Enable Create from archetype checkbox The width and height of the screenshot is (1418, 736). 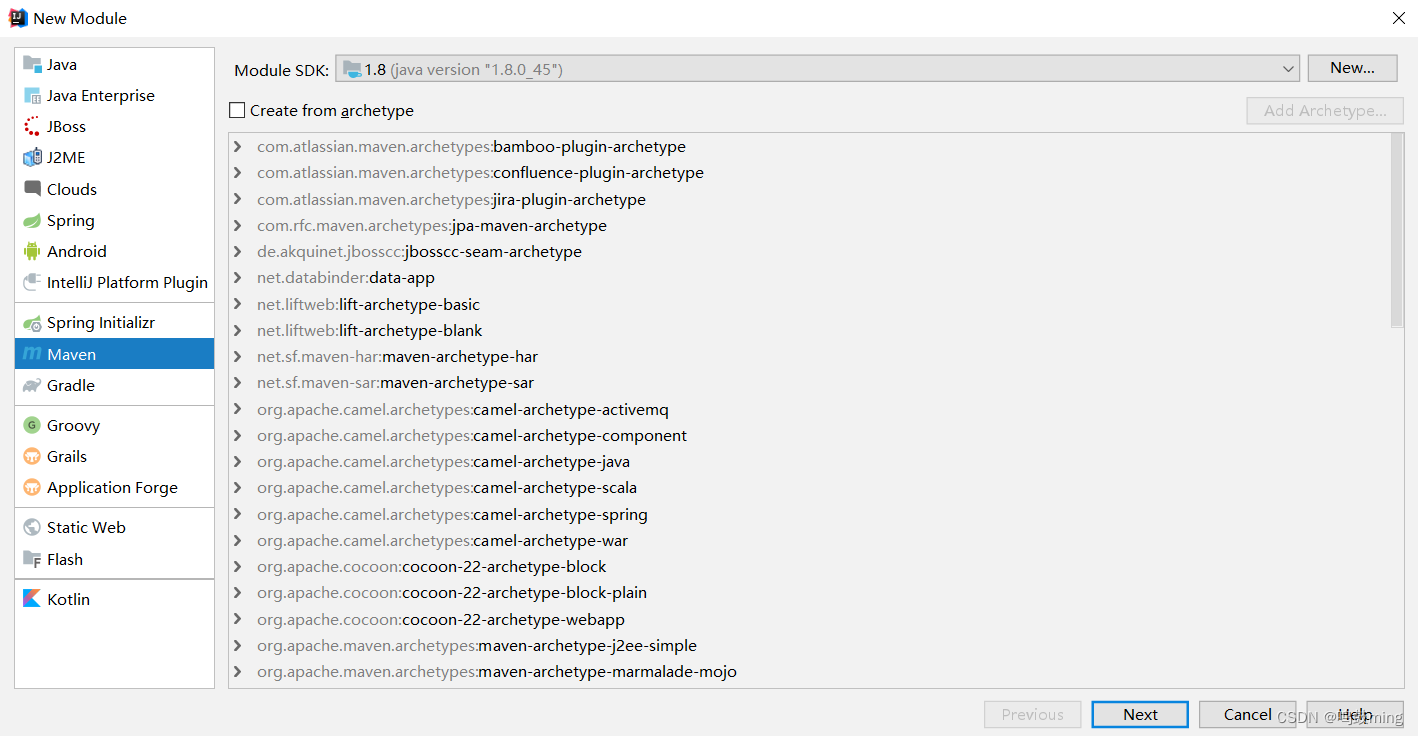tap(237, 111)
